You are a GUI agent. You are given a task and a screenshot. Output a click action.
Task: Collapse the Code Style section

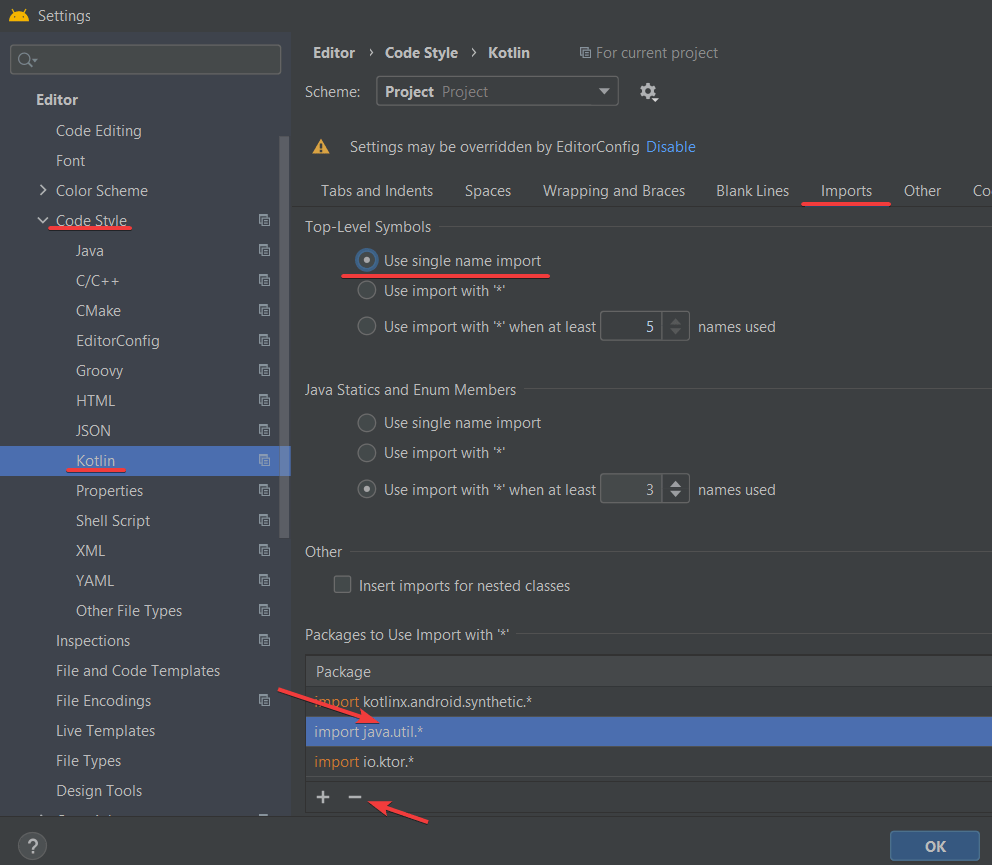click(x=42, y=220)
